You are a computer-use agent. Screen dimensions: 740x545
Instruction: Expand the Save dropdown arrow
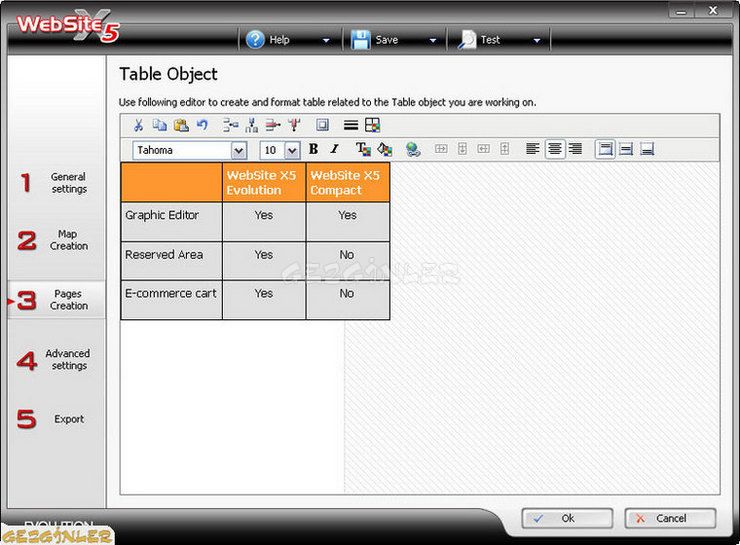433,41
